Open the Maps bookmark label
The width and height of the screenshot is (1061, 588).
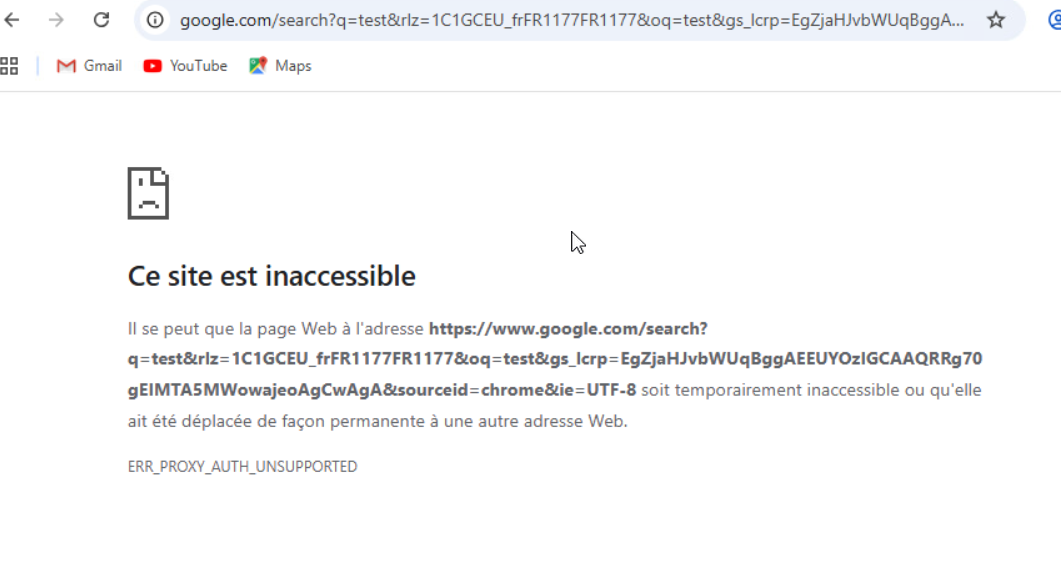coord(293,66)
